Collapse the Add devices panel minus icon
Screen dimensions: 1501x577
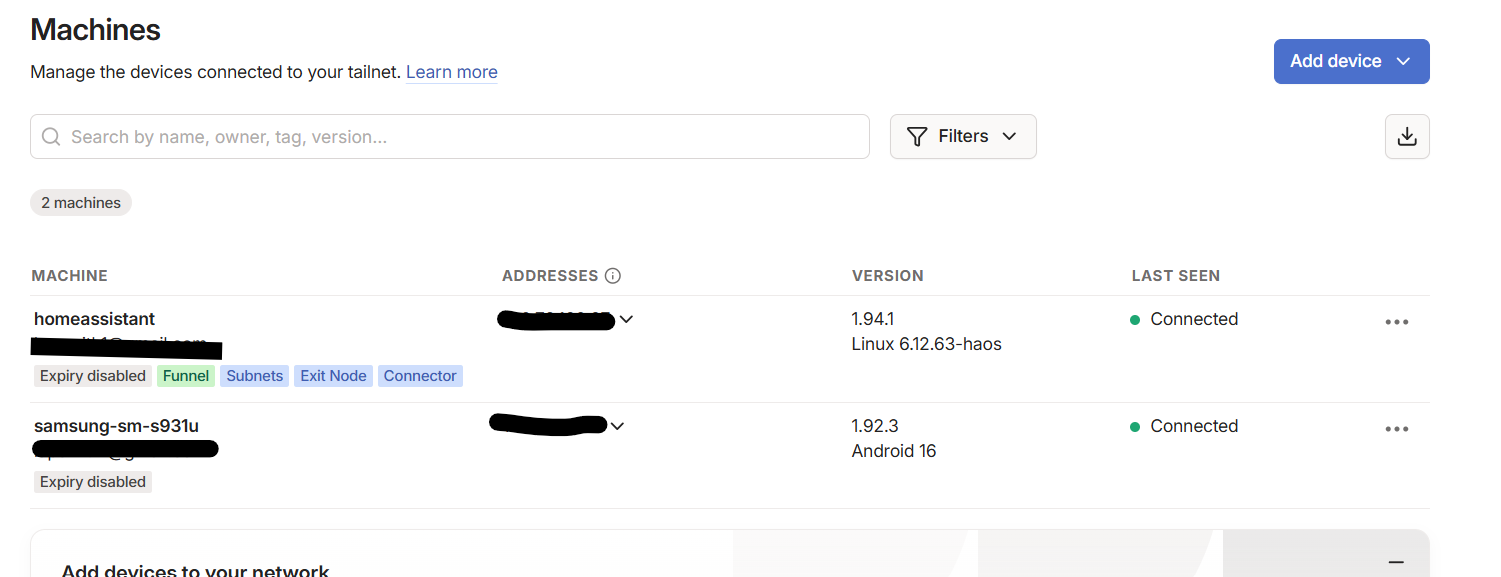[1396, 563]
